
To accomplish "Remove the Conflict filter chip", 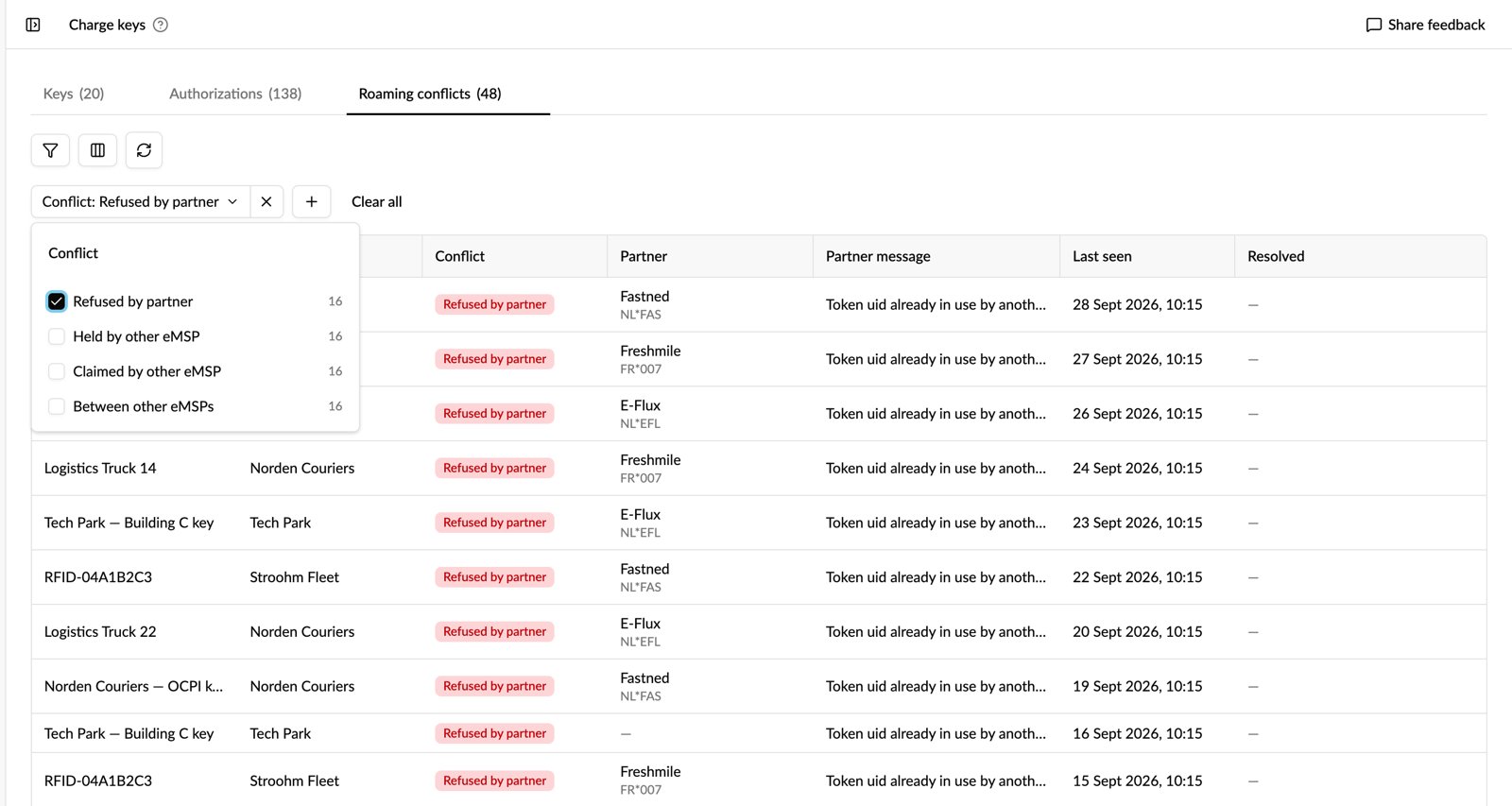I will [x=266, y=201].
